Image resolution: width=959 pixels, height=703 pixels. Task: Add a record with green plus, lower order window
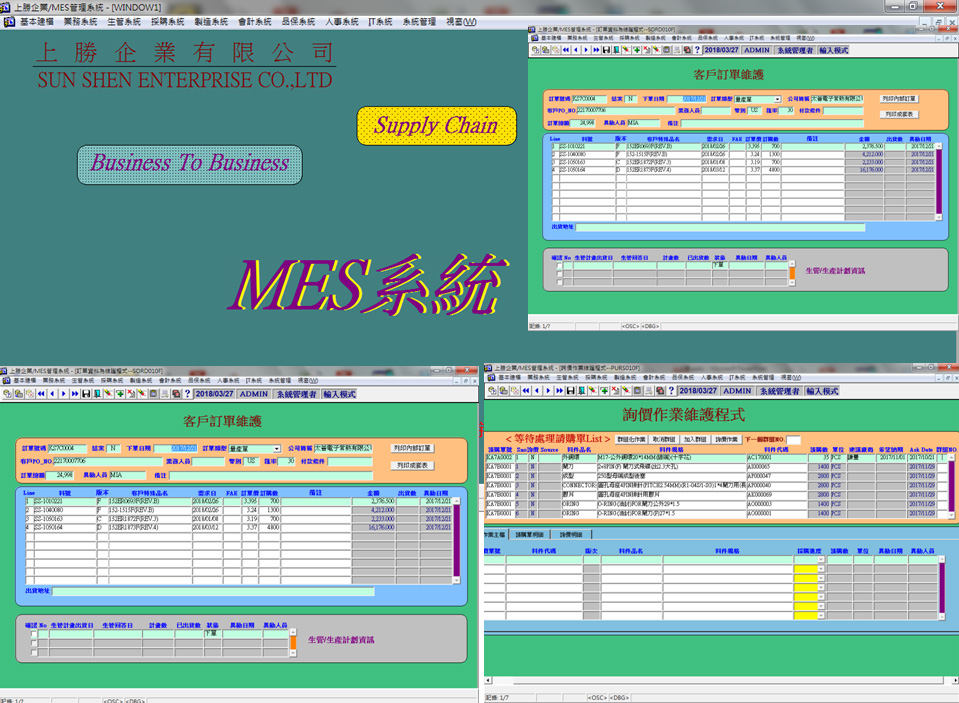tap(120, 394)
